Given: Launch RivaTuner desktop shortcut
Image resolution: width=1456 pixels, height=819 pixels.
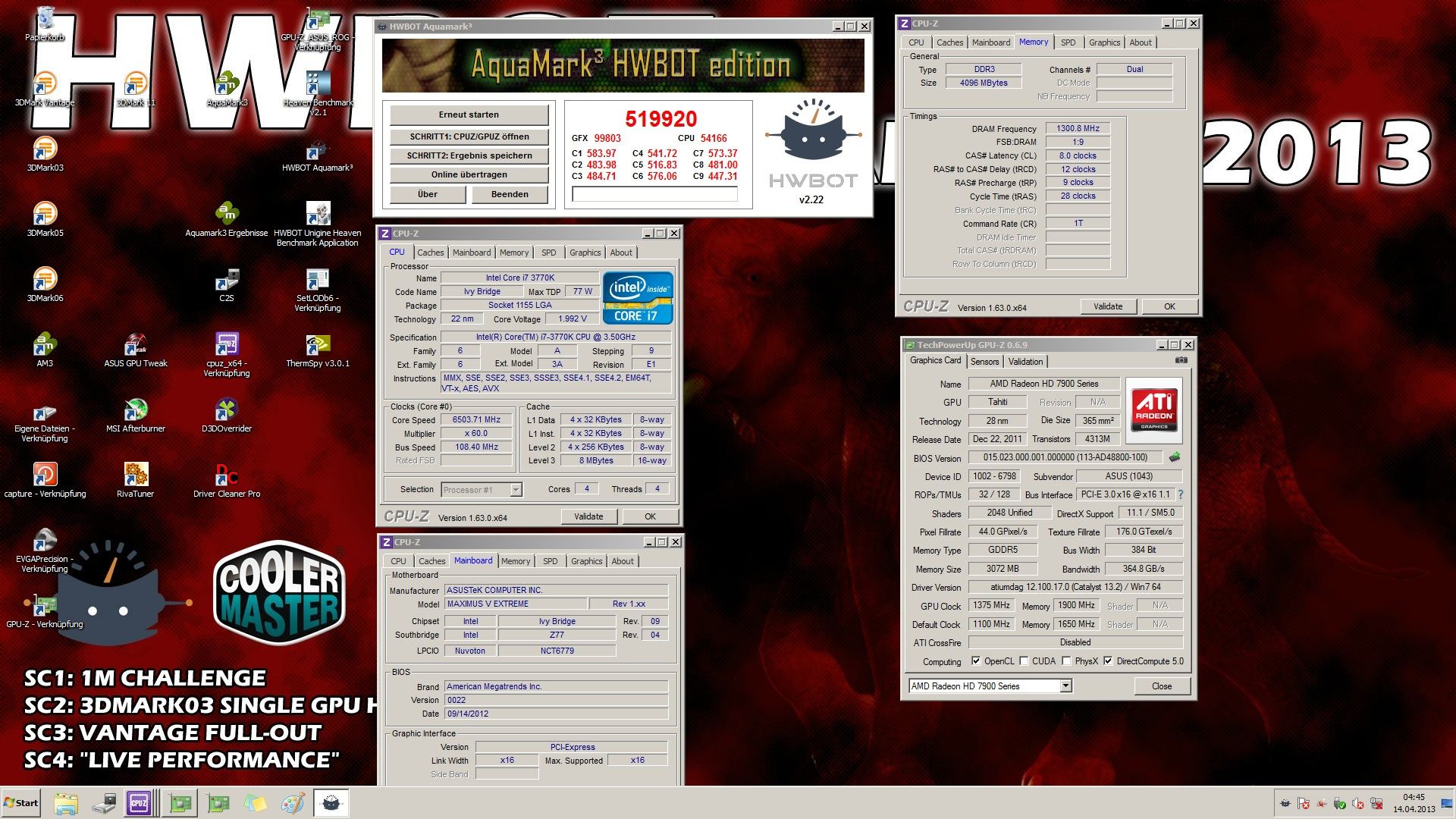Looking at the screenshot, I should (136, 479).
